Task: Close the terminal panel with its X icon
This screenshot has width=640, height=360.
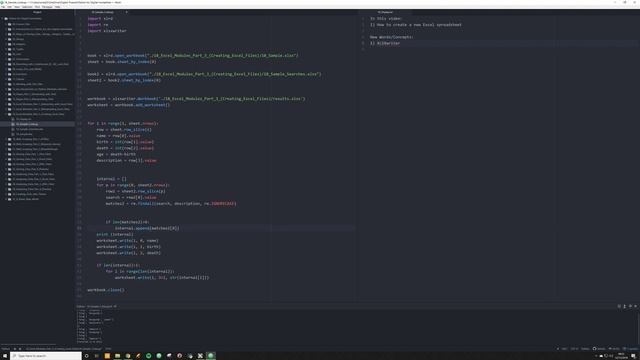Action: point(635,306)
